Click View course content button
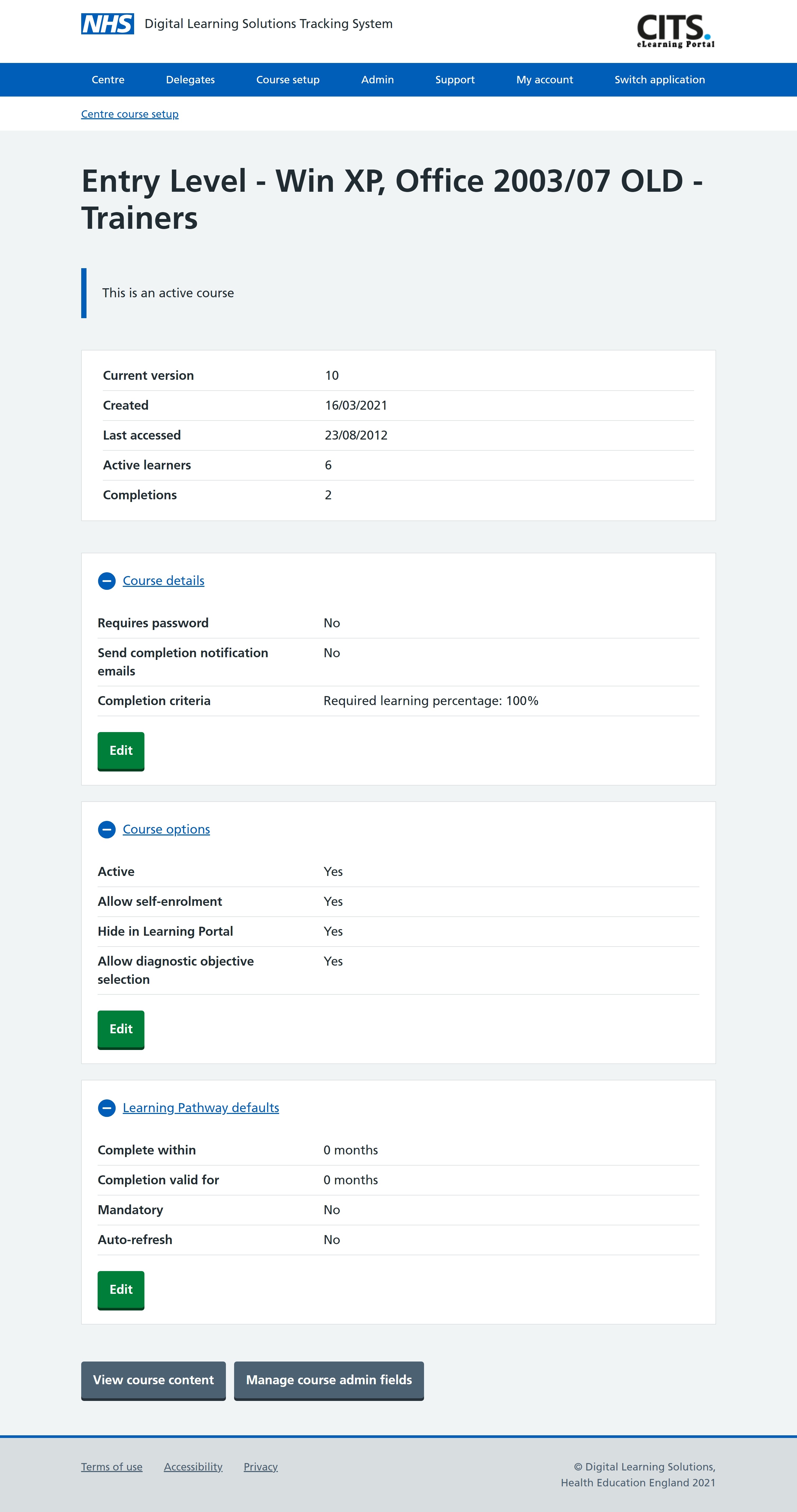Image resolution: width=797 pixels, height=1512 pixels. (153, 1380)
